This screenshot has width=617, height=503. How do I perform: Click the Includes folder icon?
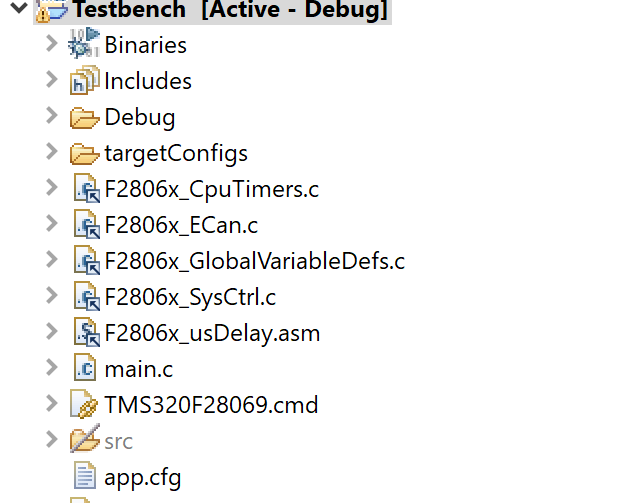pos(84,81)
